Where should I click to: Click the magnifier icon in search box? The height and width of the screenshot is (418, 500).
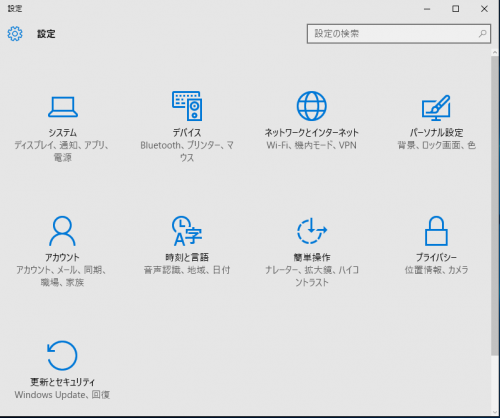[x=482, y=34]
